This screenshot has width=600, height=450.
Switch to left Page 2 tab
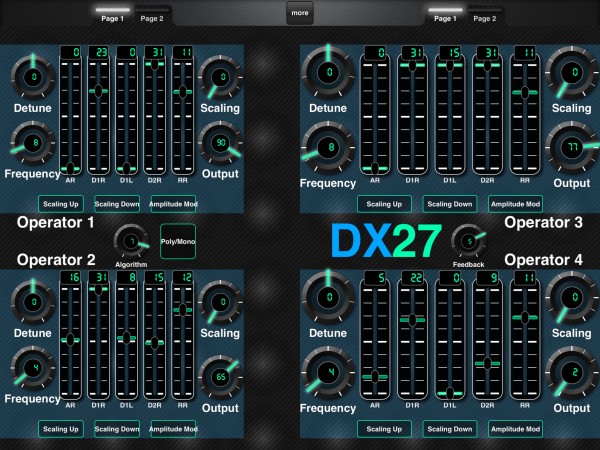pyautogui.click(x=152, y=15)
